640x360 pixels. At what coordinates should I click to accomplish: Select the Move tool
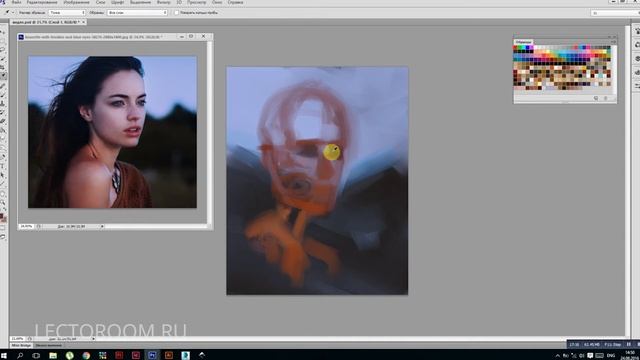coord(3,32)
